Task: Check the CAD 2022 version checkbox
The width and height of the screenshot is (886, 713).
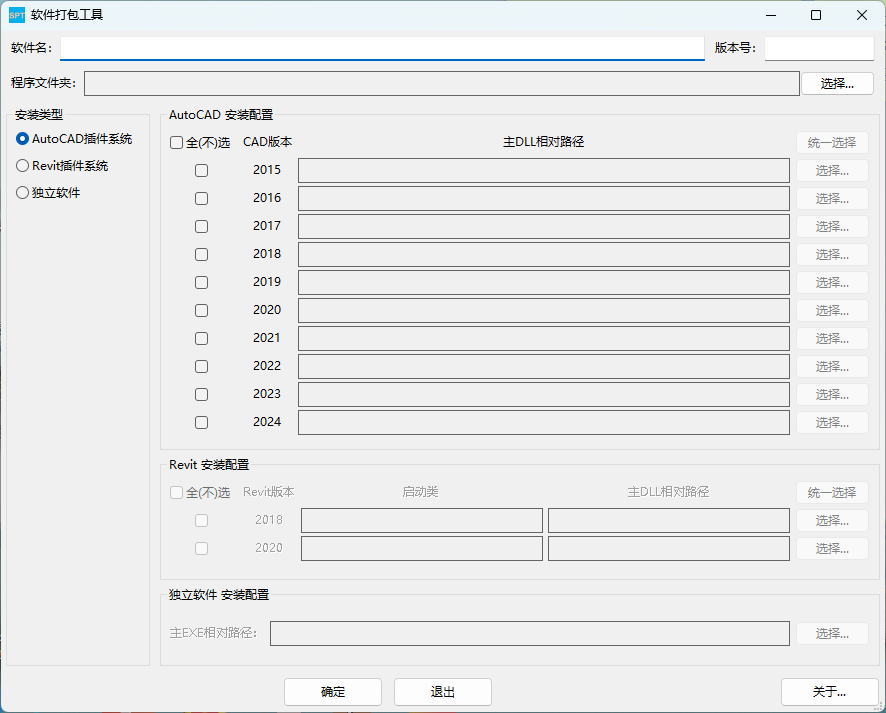Action: click(x=201, y=366)
